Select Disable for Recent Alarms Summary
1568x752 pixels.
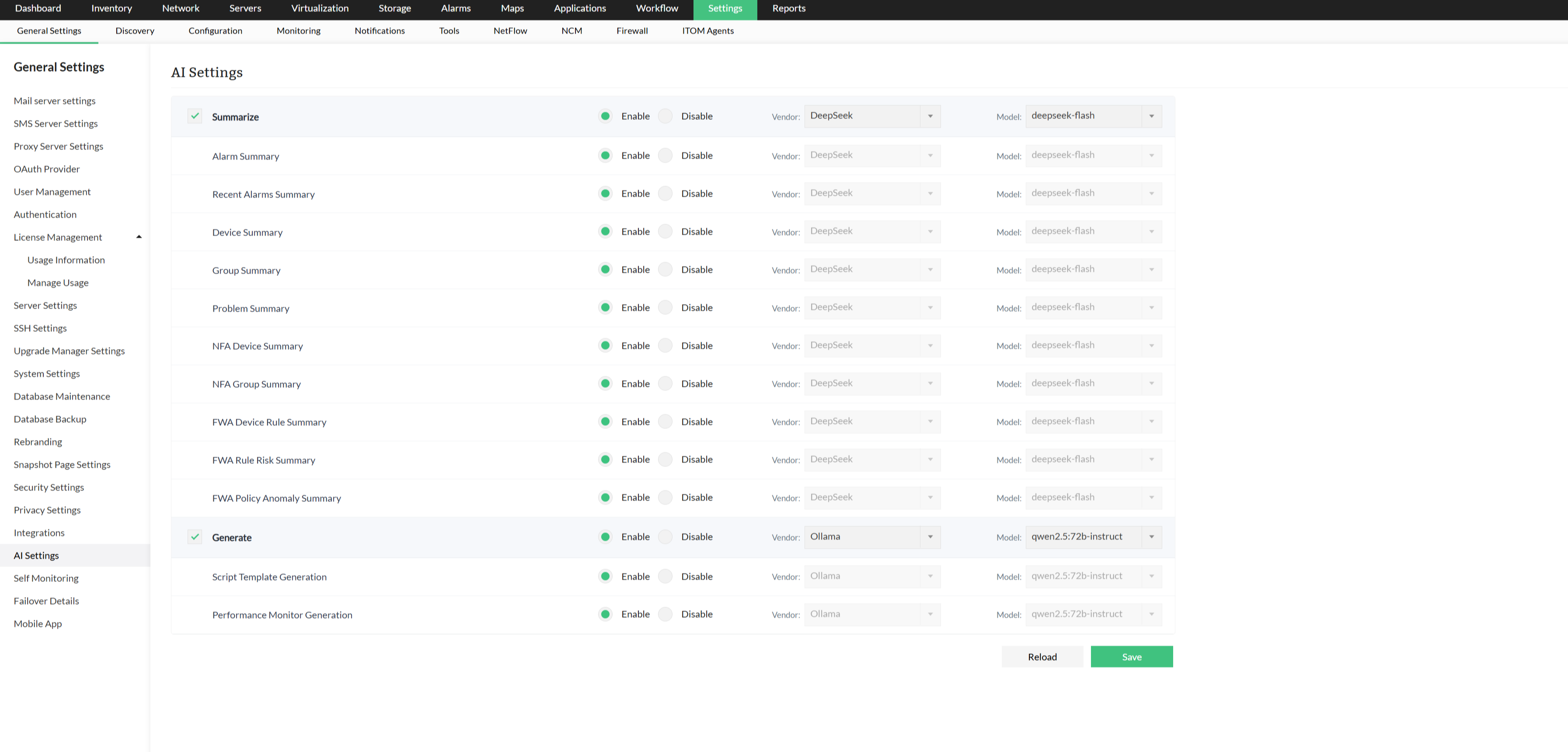coord(666,194)
